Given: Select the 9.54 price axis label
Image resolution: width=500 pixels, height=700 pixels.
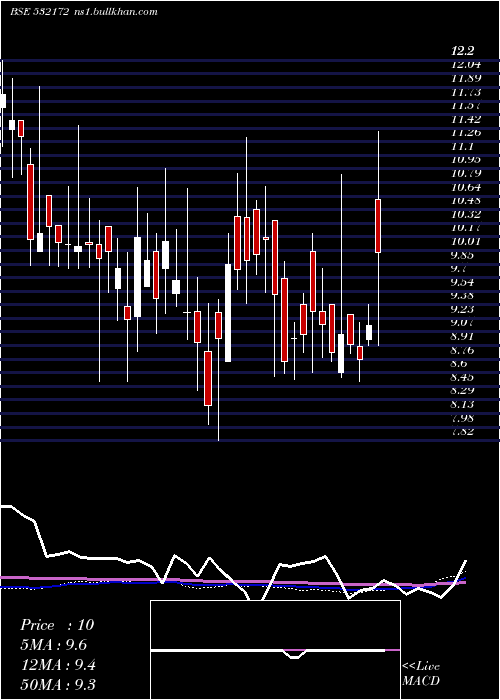Looking at the screenshot, I should (x=464, y=283).
